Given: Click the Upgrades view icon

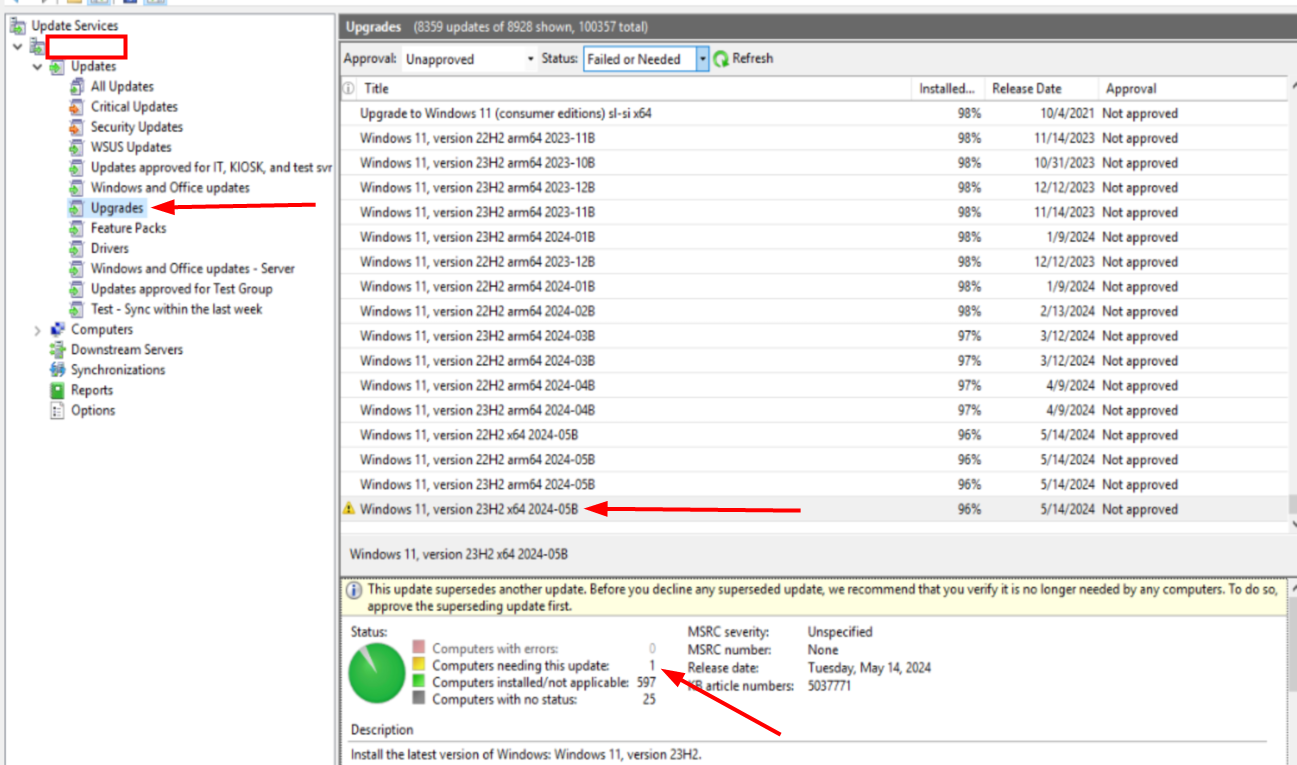Looking at the screenshot, I should point(77,208).
